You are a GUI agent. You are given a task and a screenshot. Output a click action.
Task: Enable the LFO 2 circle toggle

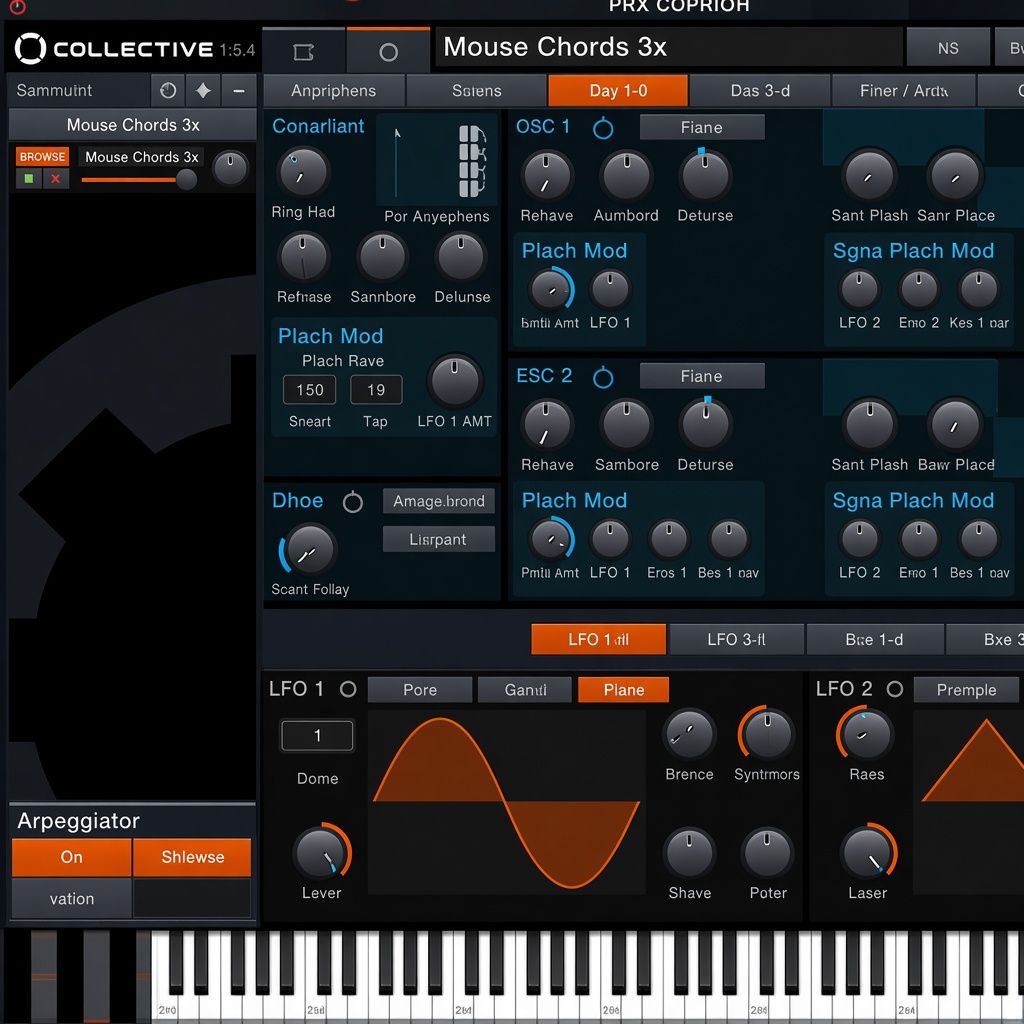[895, 689]
